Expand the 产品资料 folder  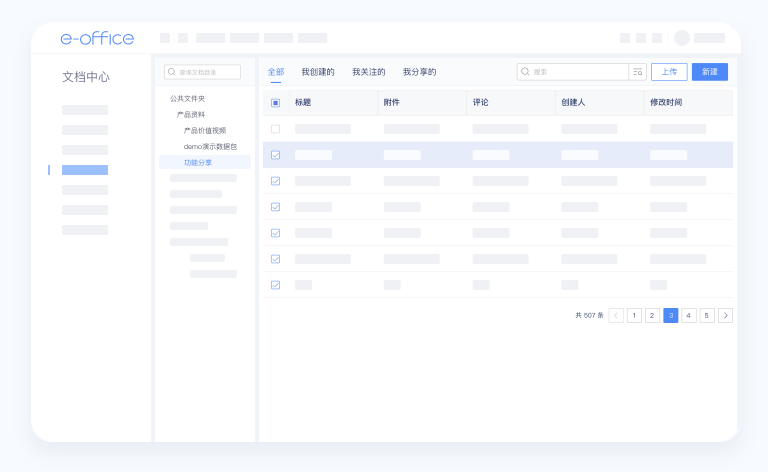point(191,115)
